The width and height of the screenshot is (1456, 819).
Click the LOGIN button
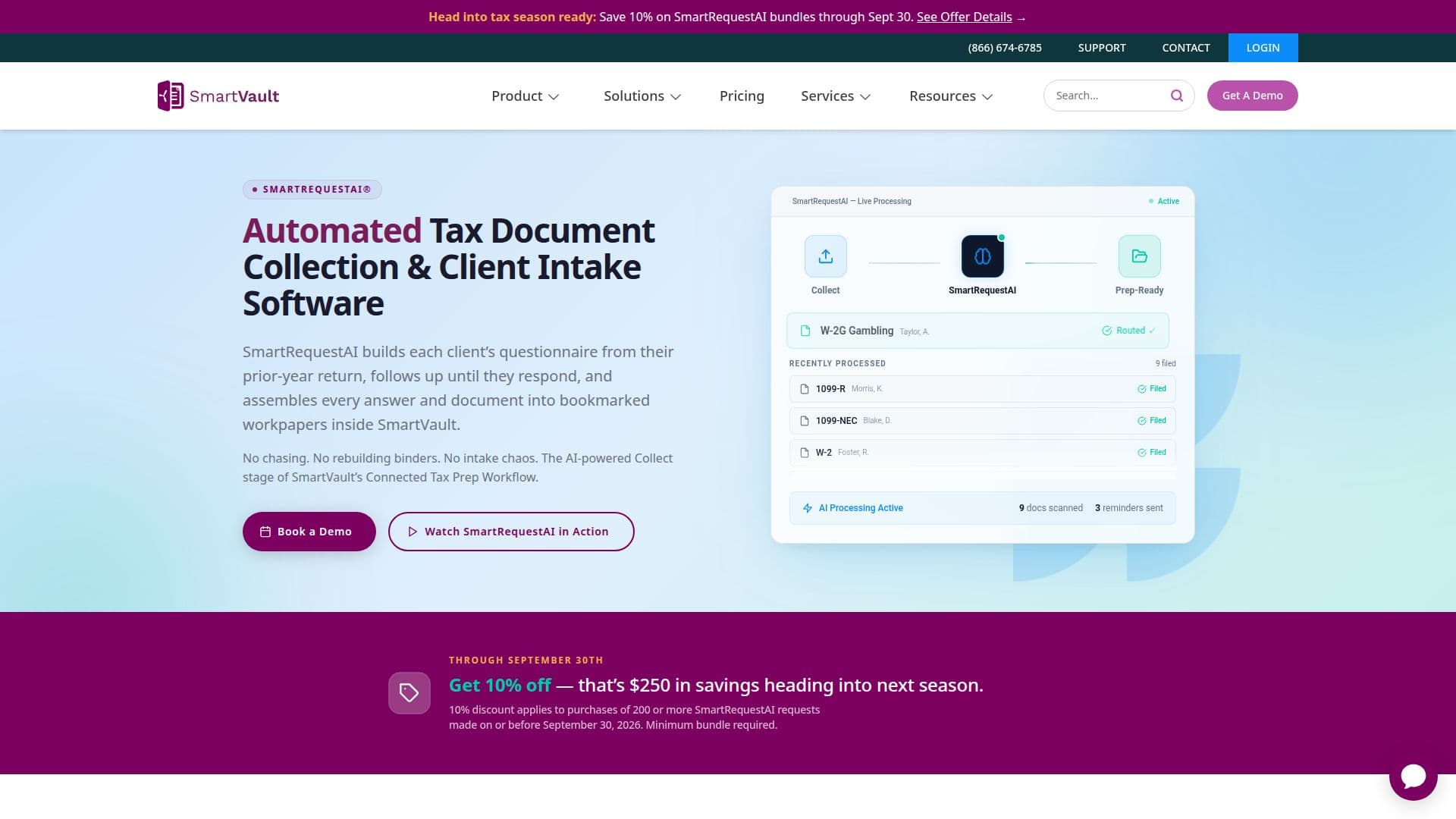1263,48
